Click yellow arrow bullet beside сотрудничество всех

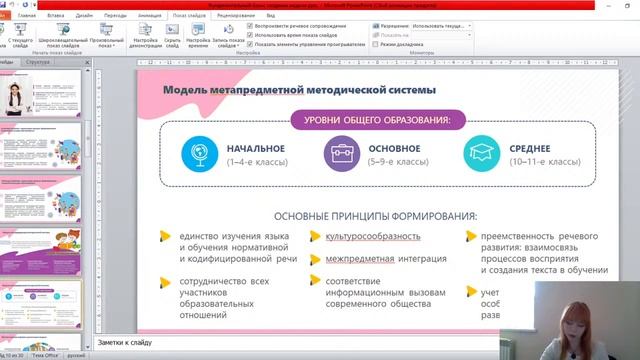(165, 282)
